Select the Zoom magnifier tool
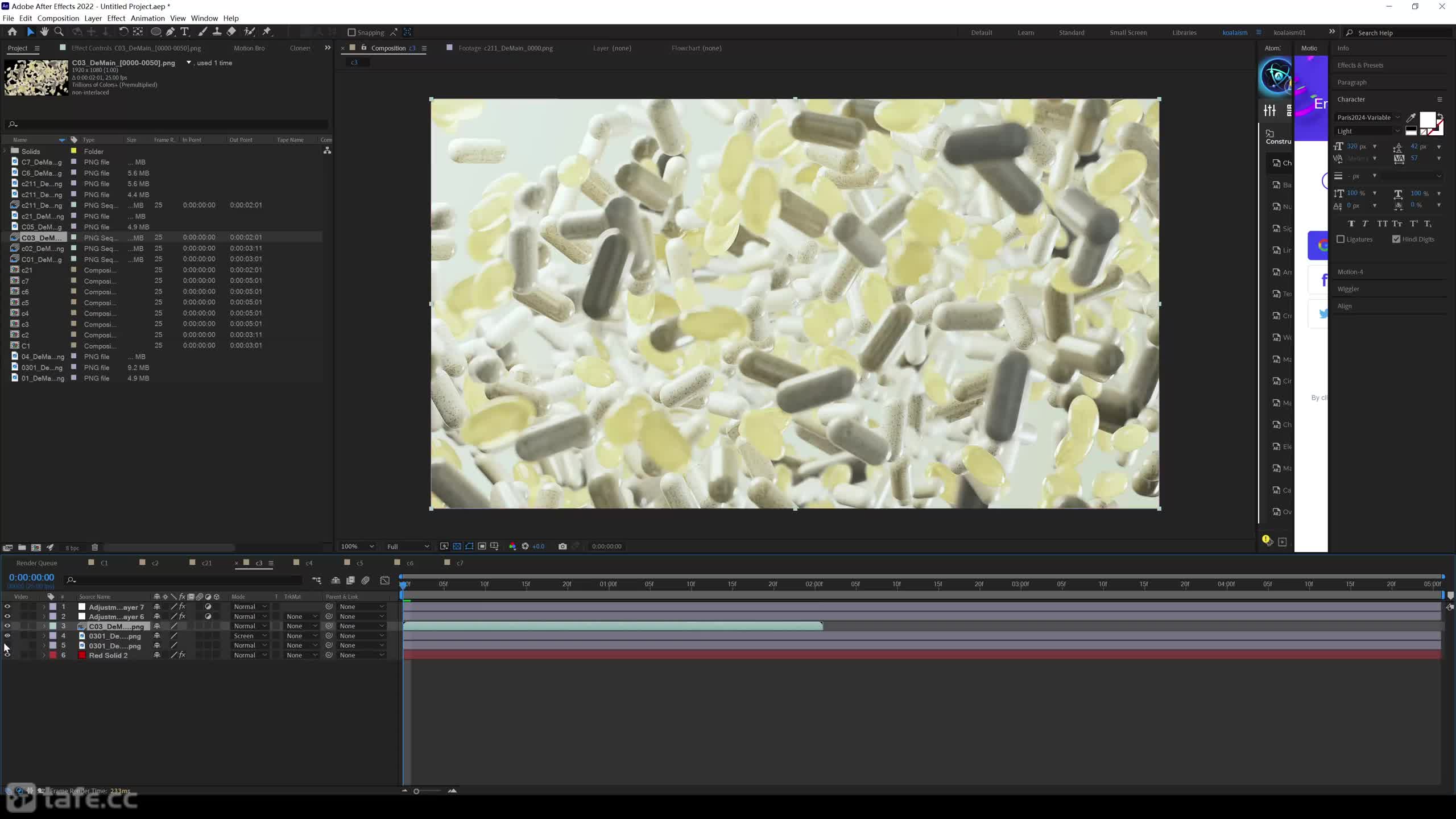The width and height of the screenshot is (1456, 819). coord(59,32)
